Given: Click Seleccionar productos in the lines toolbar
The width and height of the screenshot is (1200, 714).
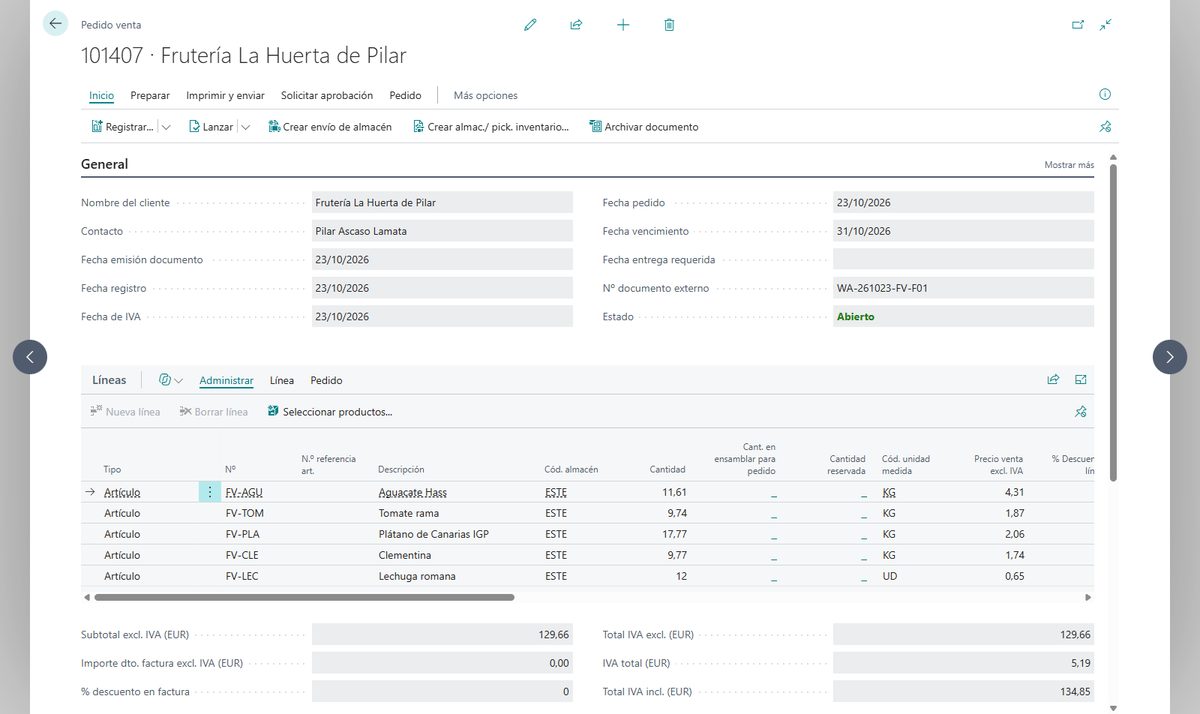Looking at the screenshot, I should click(x=330, y=412).
